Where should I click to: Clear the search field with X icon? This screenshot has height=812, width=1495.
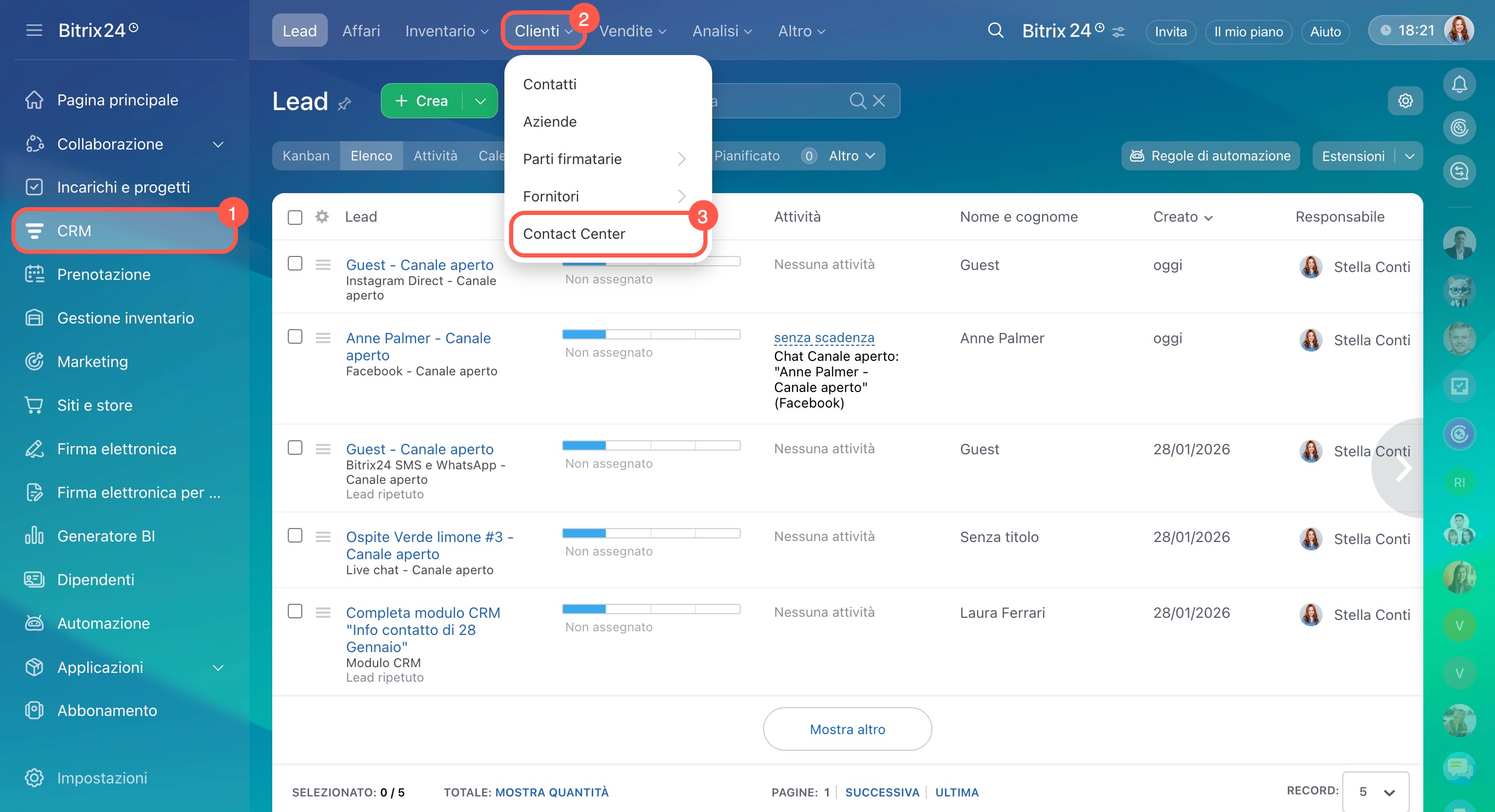coord(878,101)
